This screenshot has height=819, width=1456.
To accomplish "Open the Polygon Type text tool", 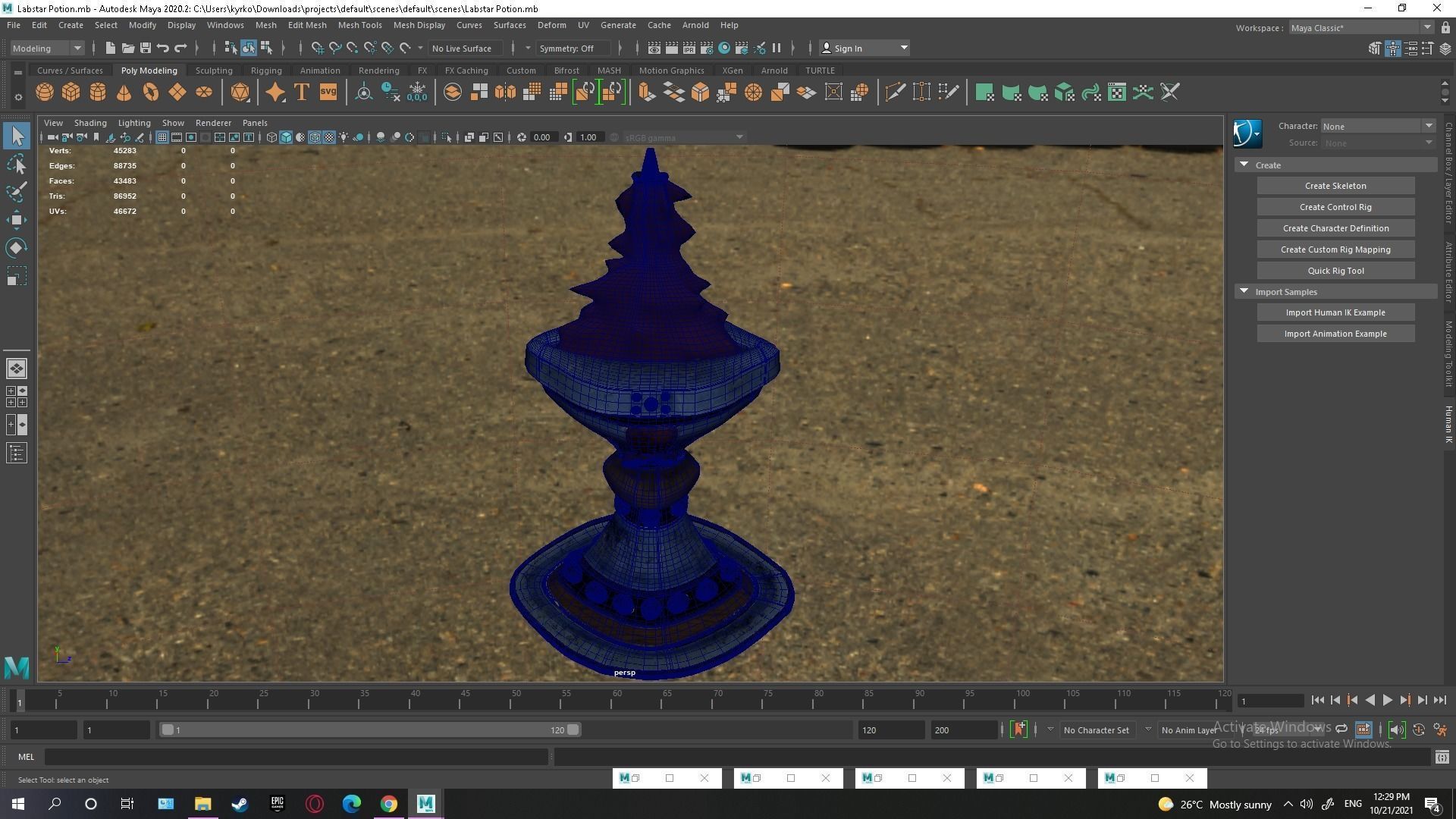I will click(x=302, y=93).
